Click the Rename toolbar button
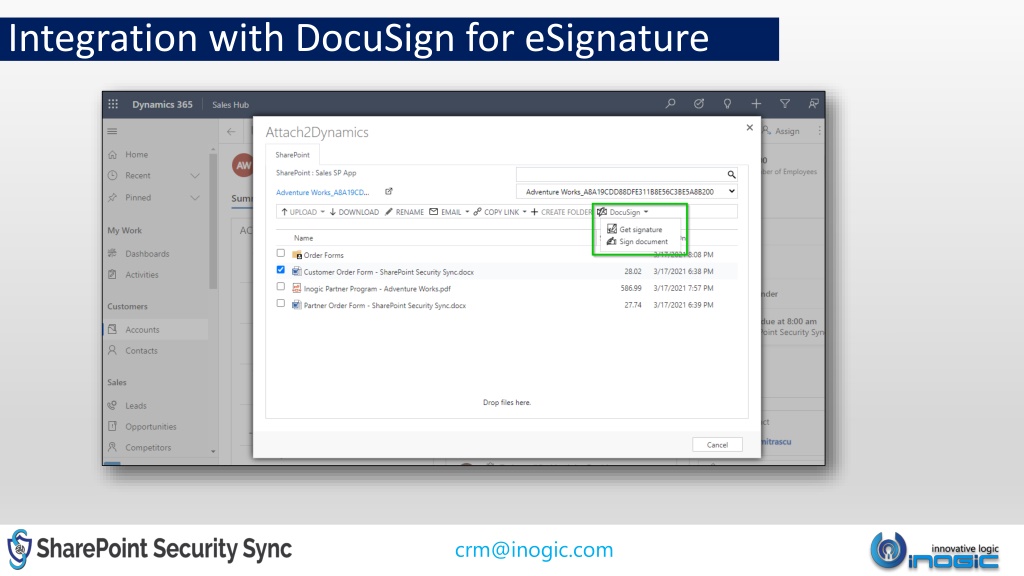Viewport: 1024px width, 576px height. (x=404, y=212)
